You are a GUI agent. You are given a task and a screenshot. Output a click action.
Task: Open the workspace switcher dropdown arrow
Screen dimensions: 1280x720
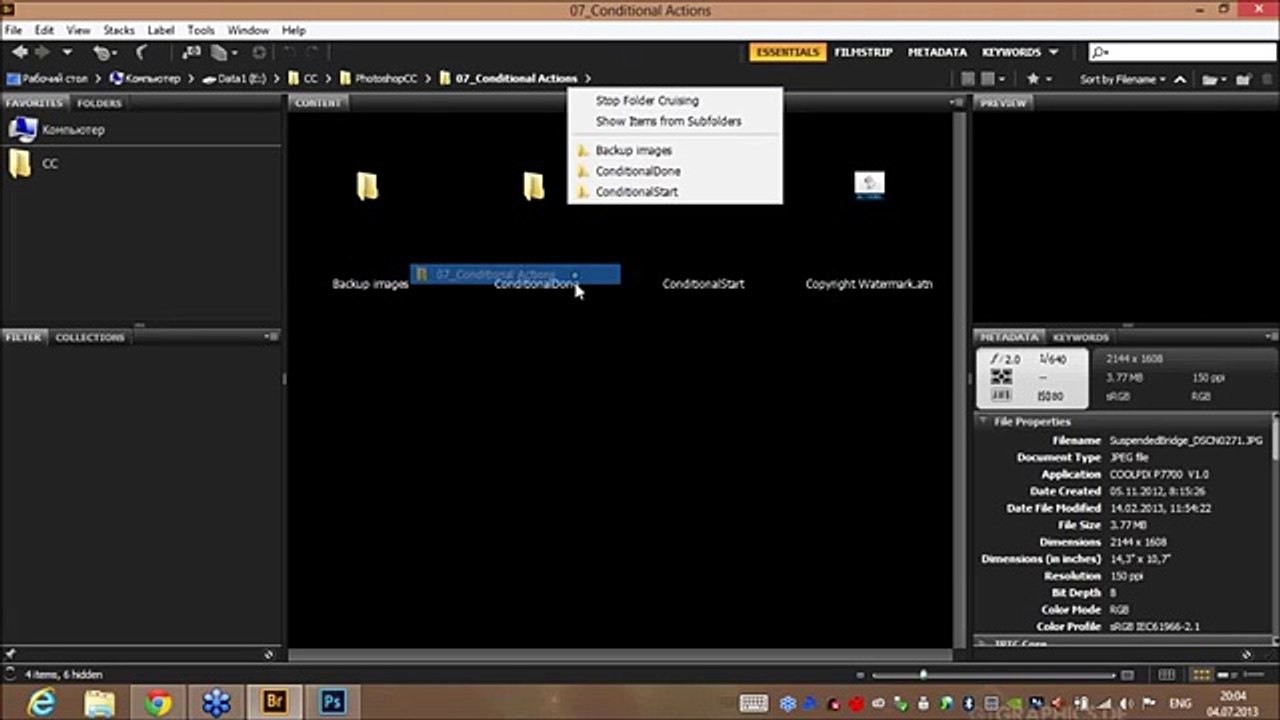(1053, 52)
